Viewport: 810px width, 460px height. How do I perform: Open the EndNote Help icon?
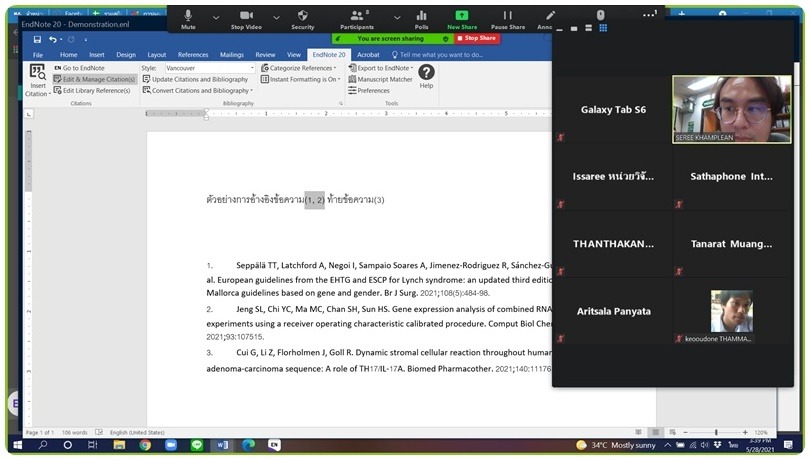(x=426, y=75)
